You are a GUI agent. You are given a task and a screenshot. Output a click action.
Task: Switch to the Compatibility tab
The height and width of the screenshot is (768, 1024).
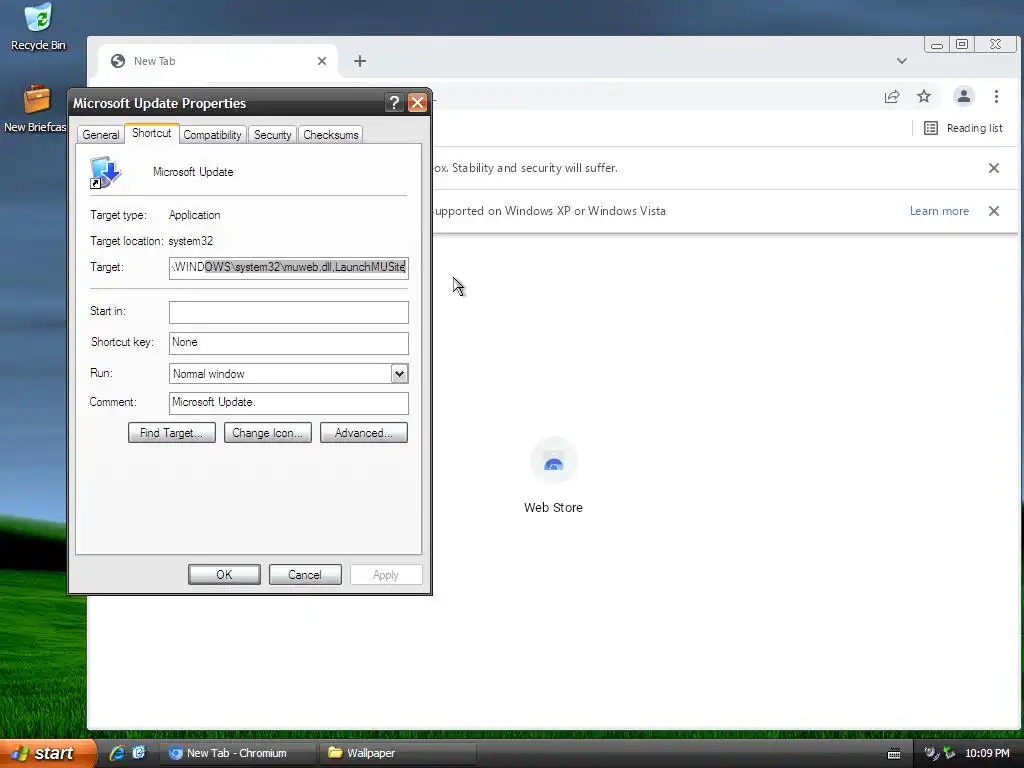(212, 135)
